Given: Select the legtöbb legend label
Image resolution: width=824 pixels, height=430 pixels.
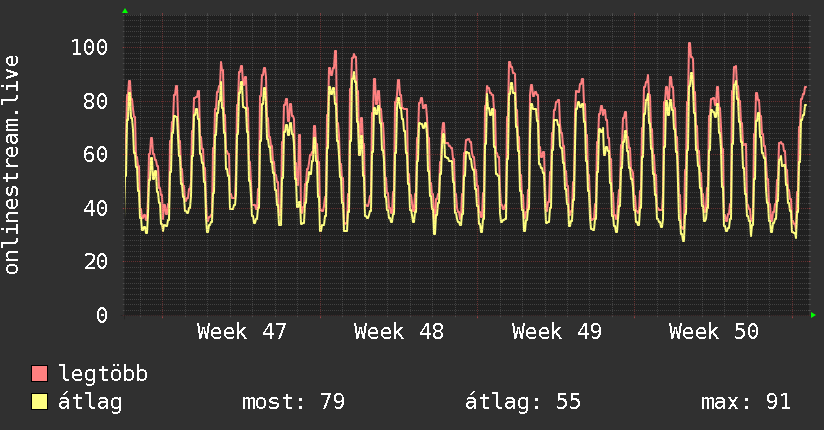Looking at the screenshot, I should pos(103,374).
